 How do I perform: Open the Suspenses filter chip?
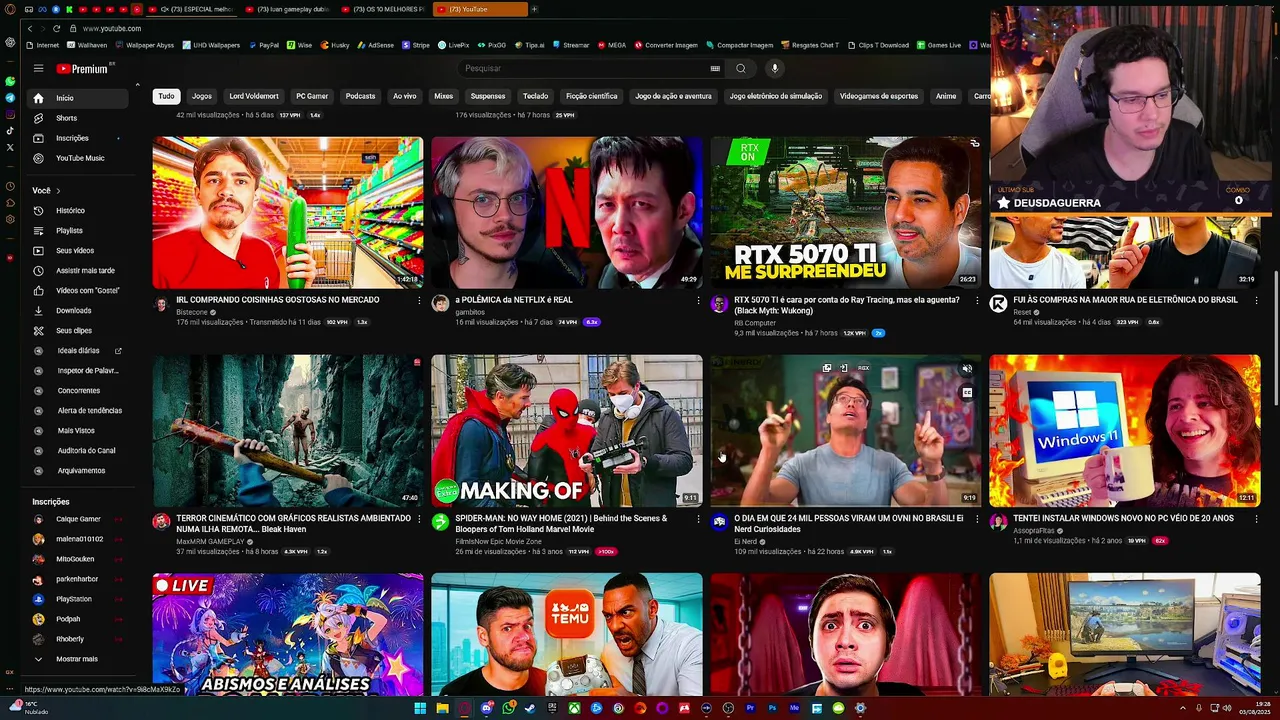coord(488,96)
